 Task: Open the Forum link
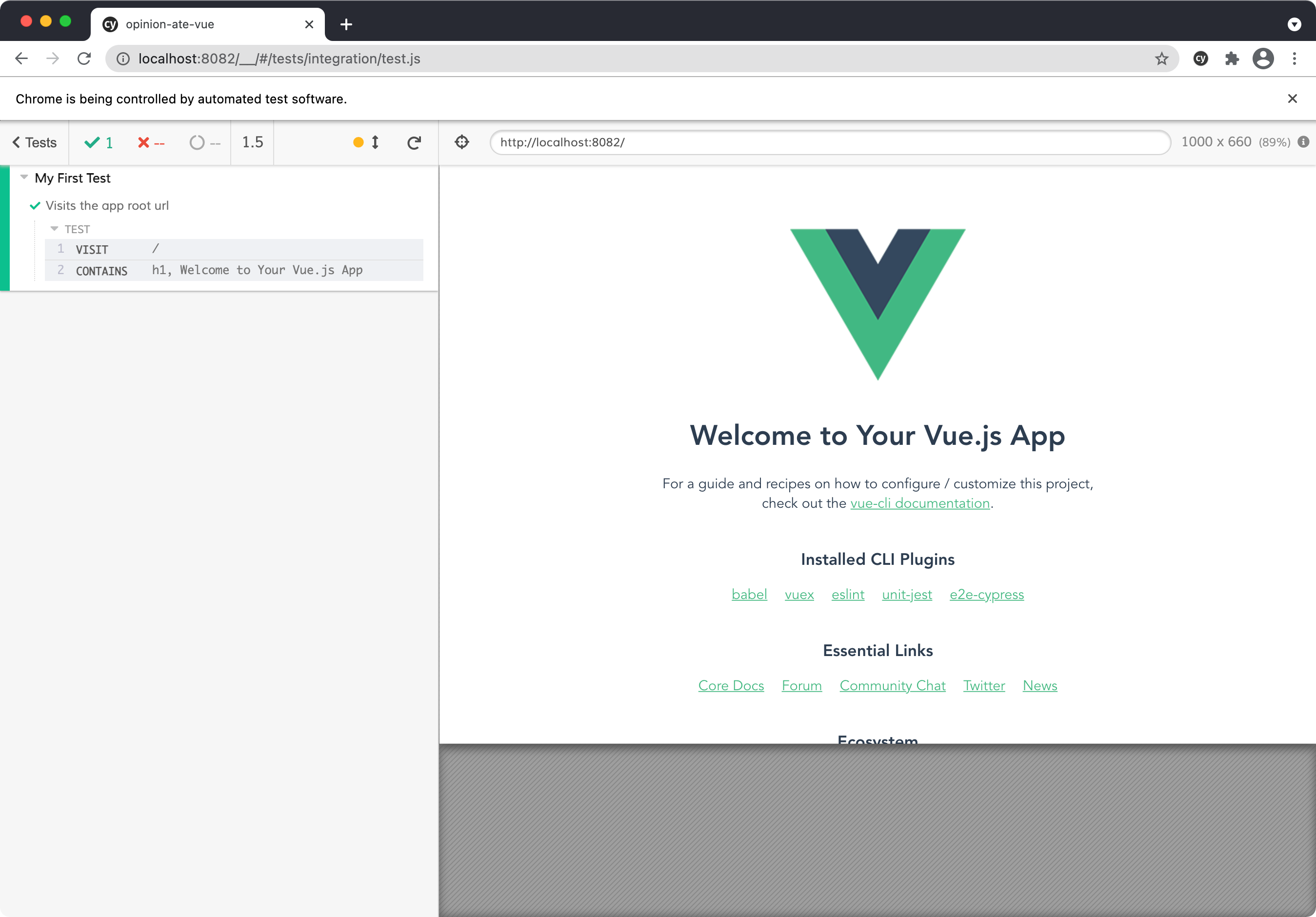(801, 685)
